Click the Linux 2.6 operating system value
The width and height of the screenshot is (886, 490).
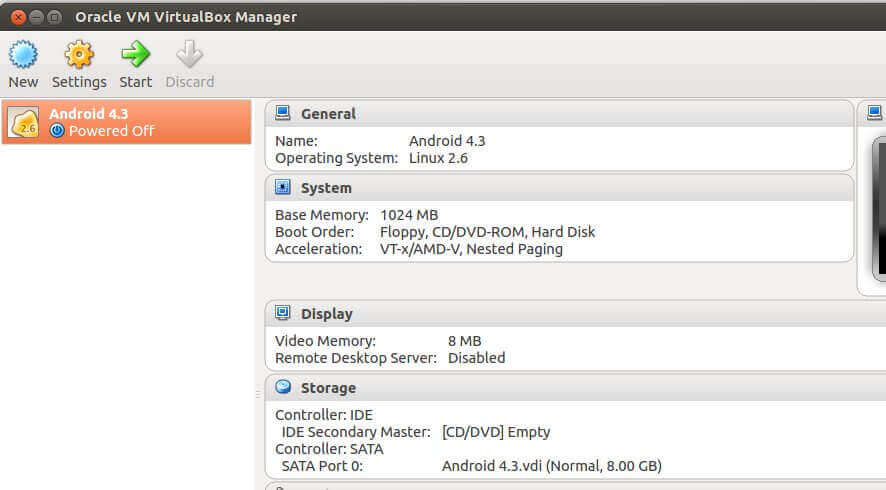438,158
